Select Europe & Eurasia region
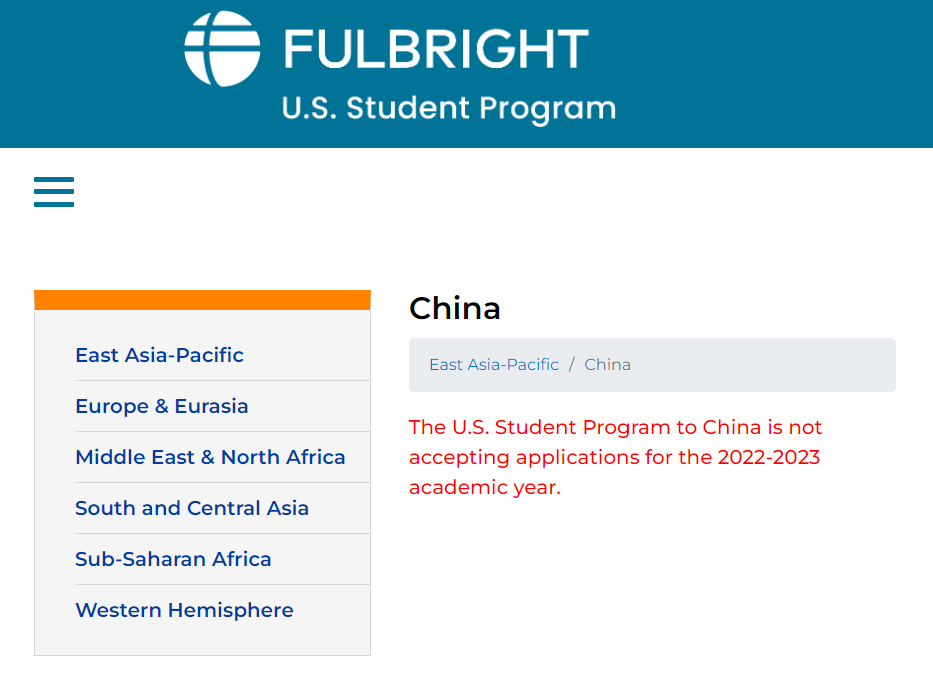 (x=162, y=406)
